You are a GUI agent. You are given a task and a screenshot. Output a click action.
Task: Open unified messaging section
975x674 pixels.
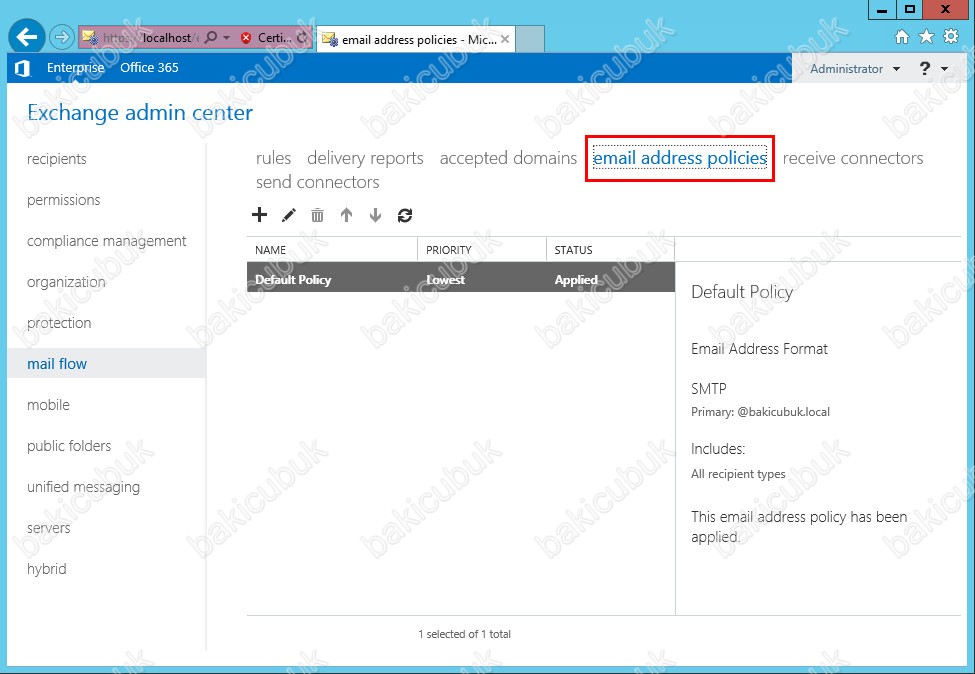click(x=83, y=487)
